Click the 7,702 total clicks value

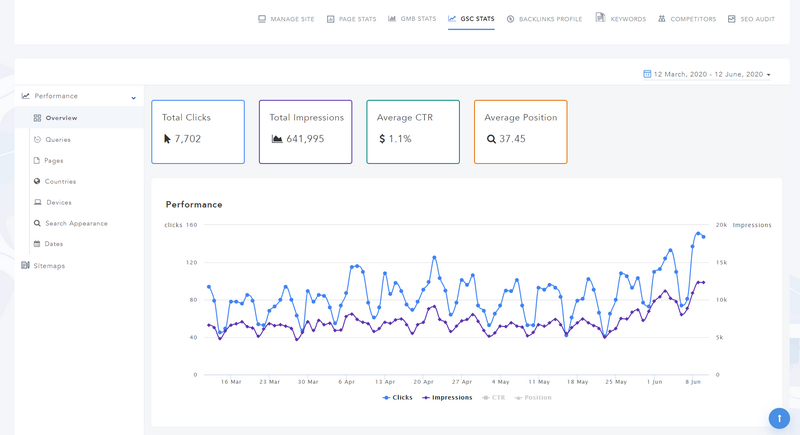coord(188,139)
